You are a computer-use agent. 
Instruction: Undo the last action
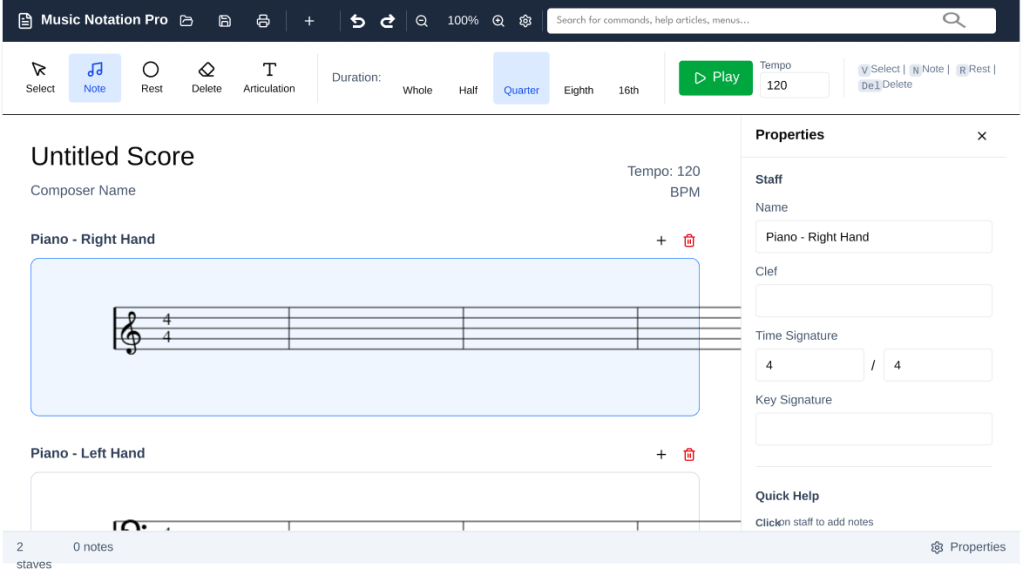[x=357, y=21]
